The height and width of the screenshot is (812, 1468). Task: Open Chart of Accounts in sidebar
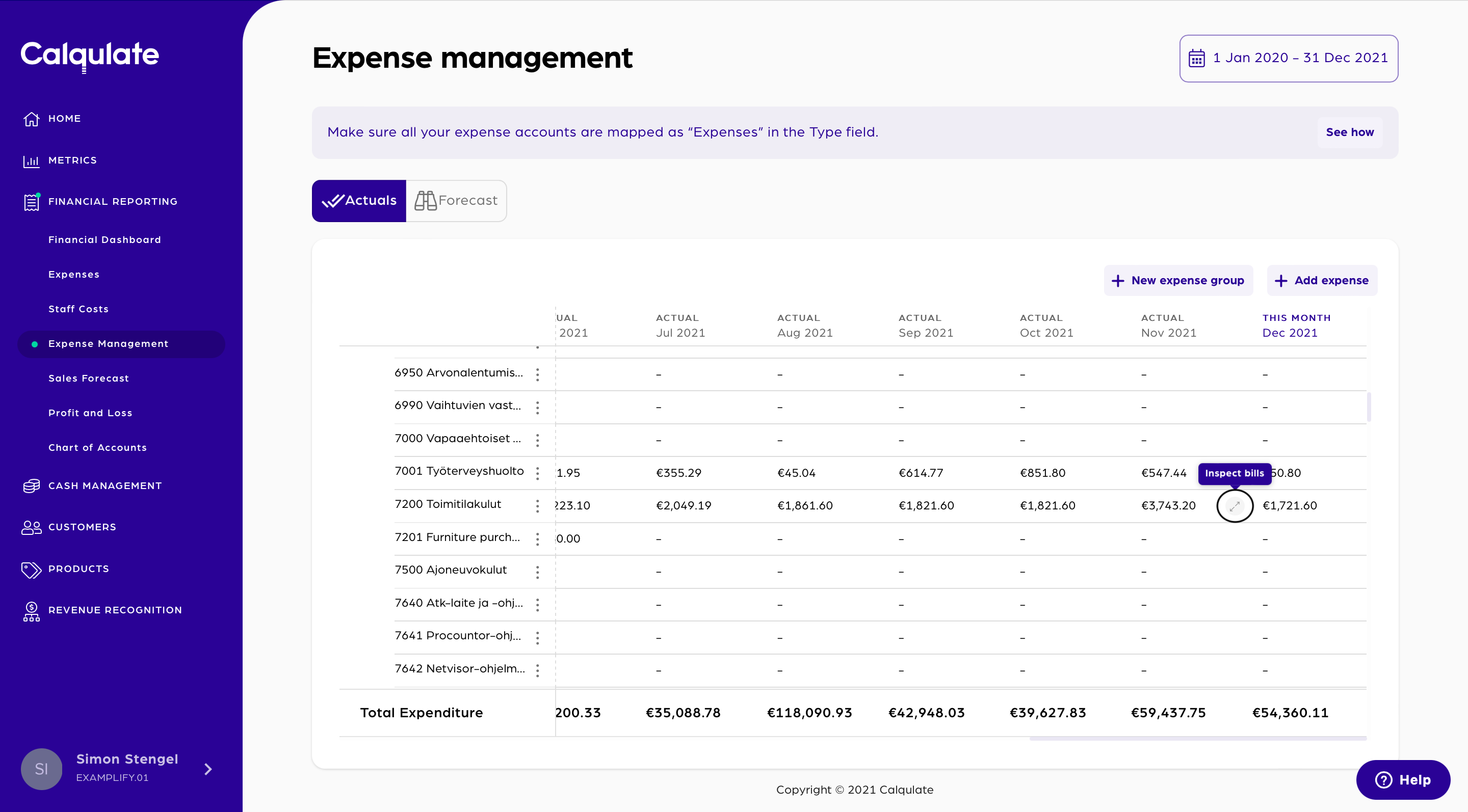tap(97, 448)
